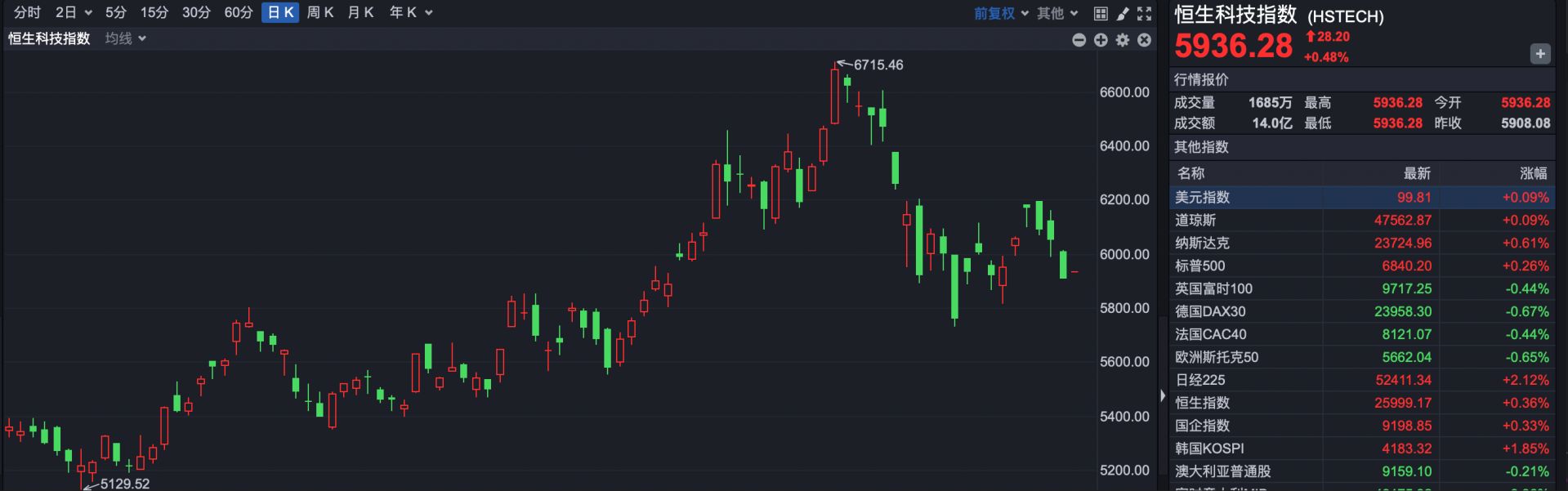
Task: Open the 2日 period dropdown
Action: point(73,12)
